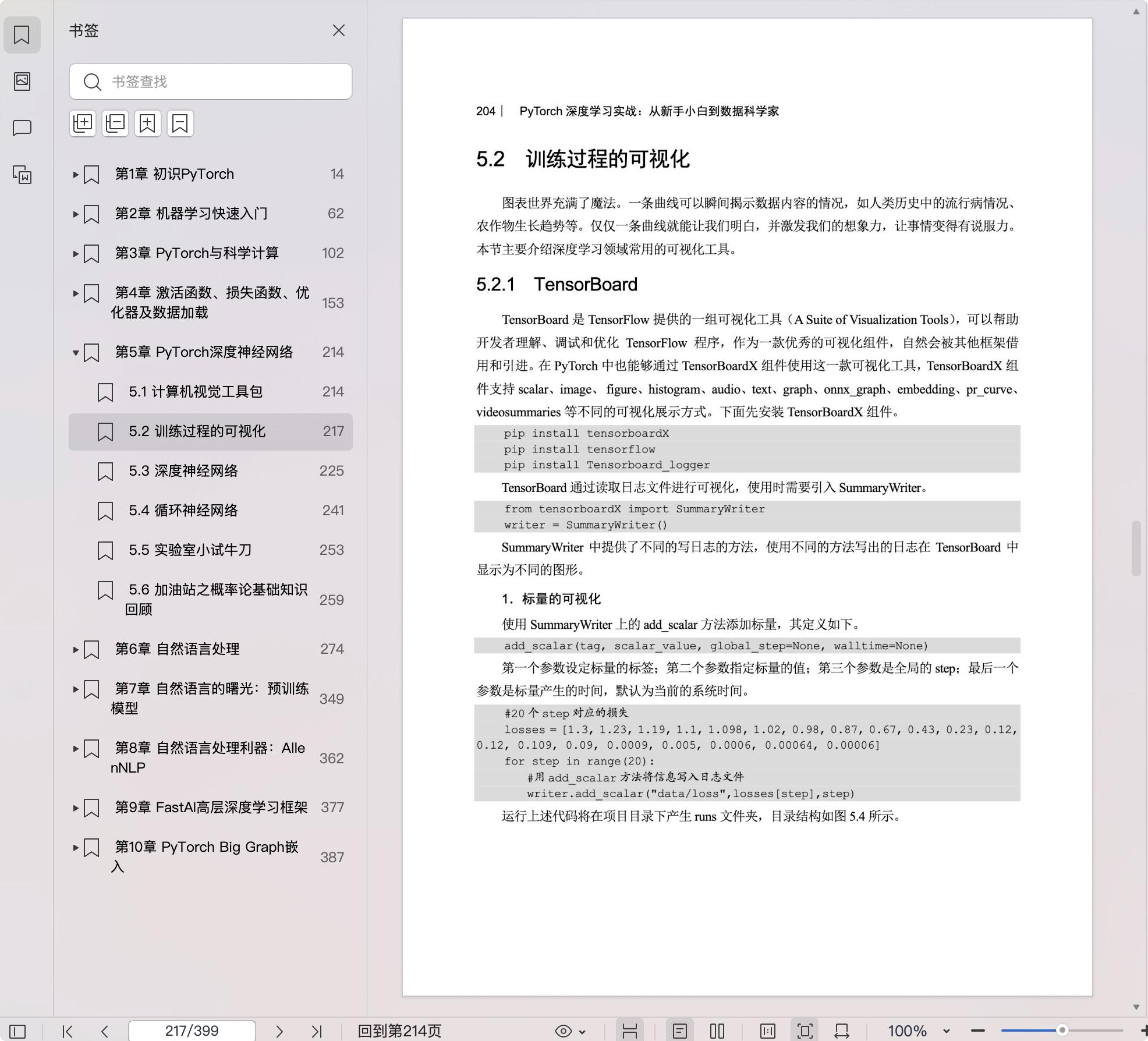The image size is (1148, 1041).
Task: Toggle continuous scrolling mode icon
Action: [630, 1031]
